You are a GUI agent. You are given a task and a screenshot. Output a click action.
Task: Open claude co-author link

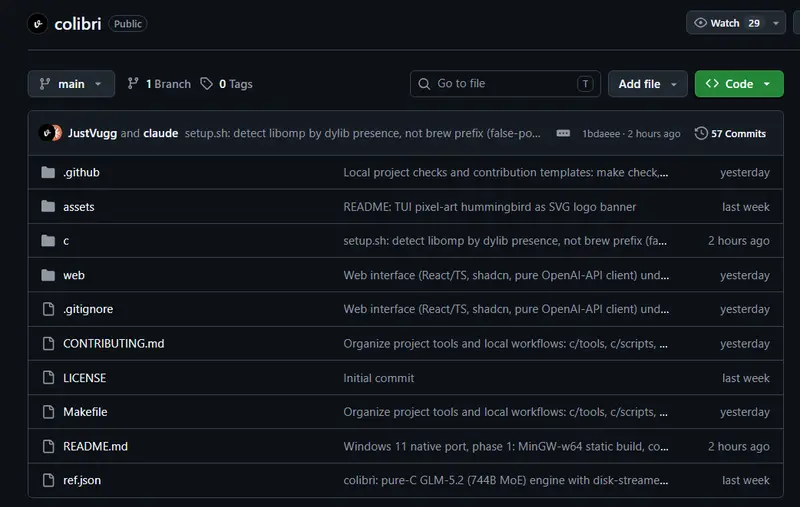(x=161, y=133)
